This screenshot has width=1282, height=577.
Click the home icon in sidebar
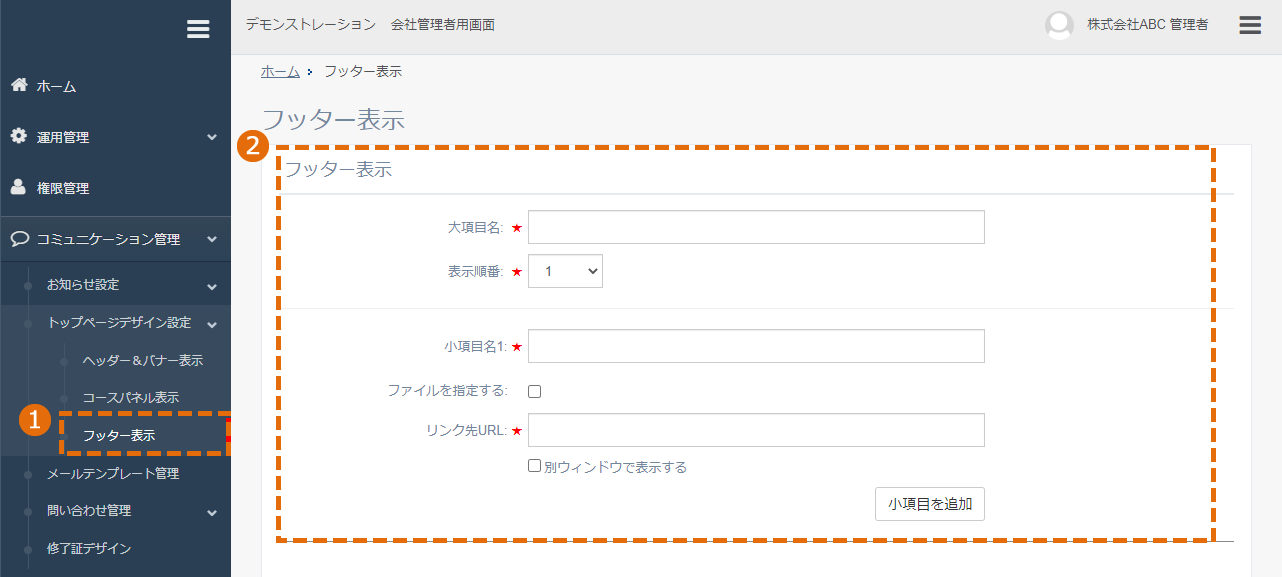pos(19,85)
